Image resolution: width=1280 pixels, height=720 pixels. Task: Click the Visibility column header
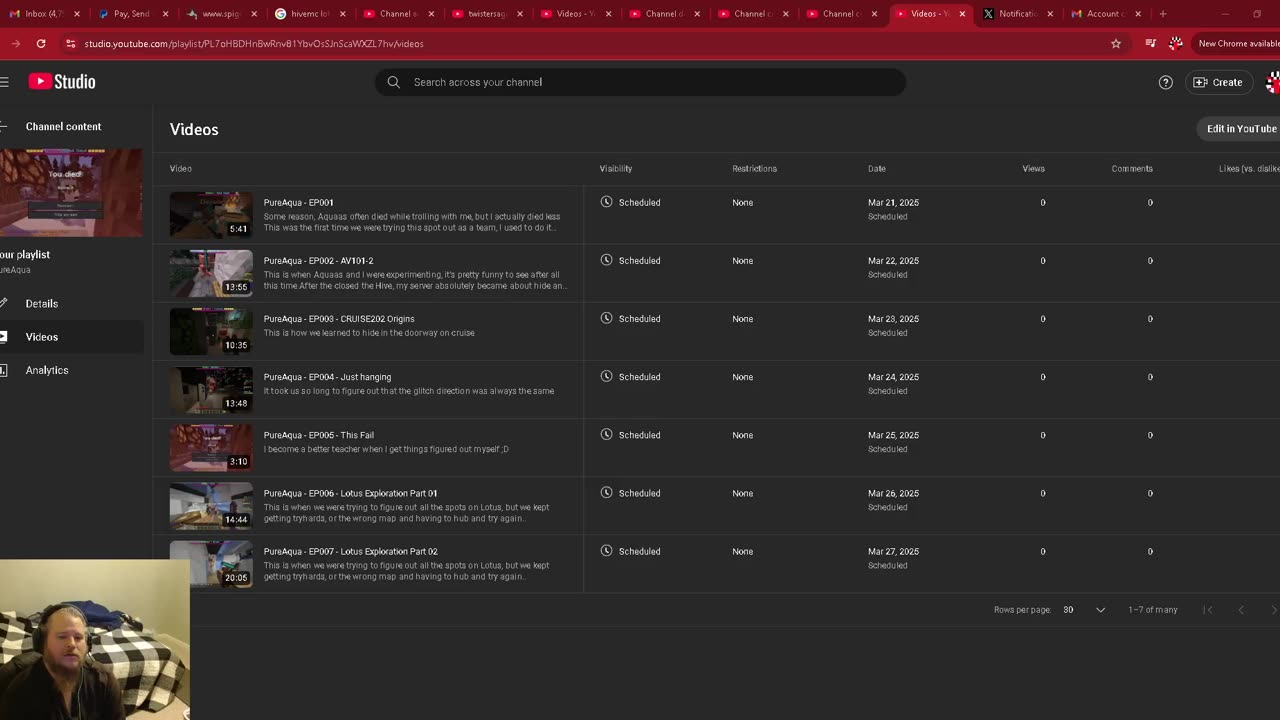click(616, 168)
